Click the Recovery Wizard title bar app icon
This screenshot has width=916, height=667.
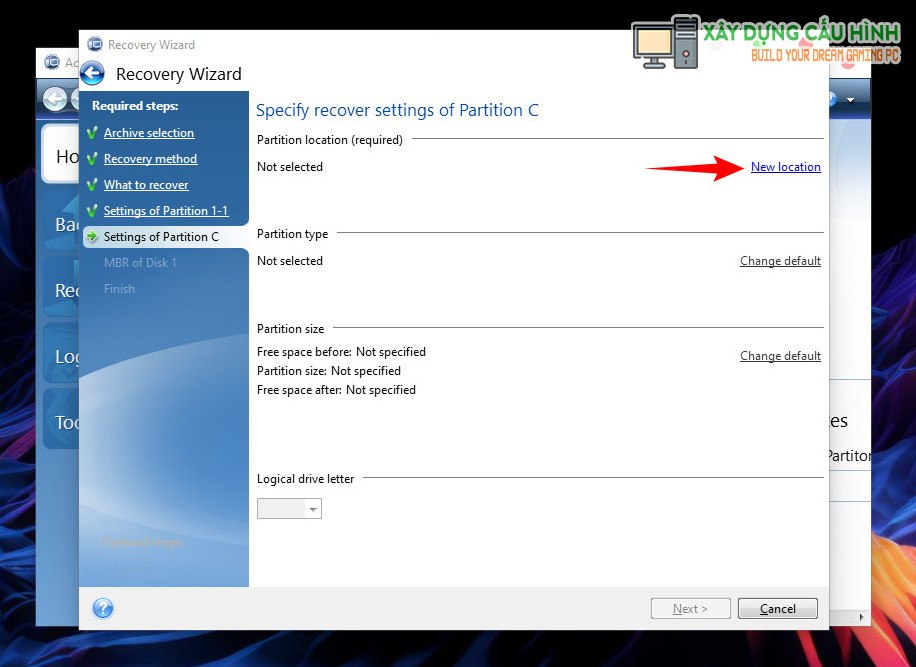point(95,44)
